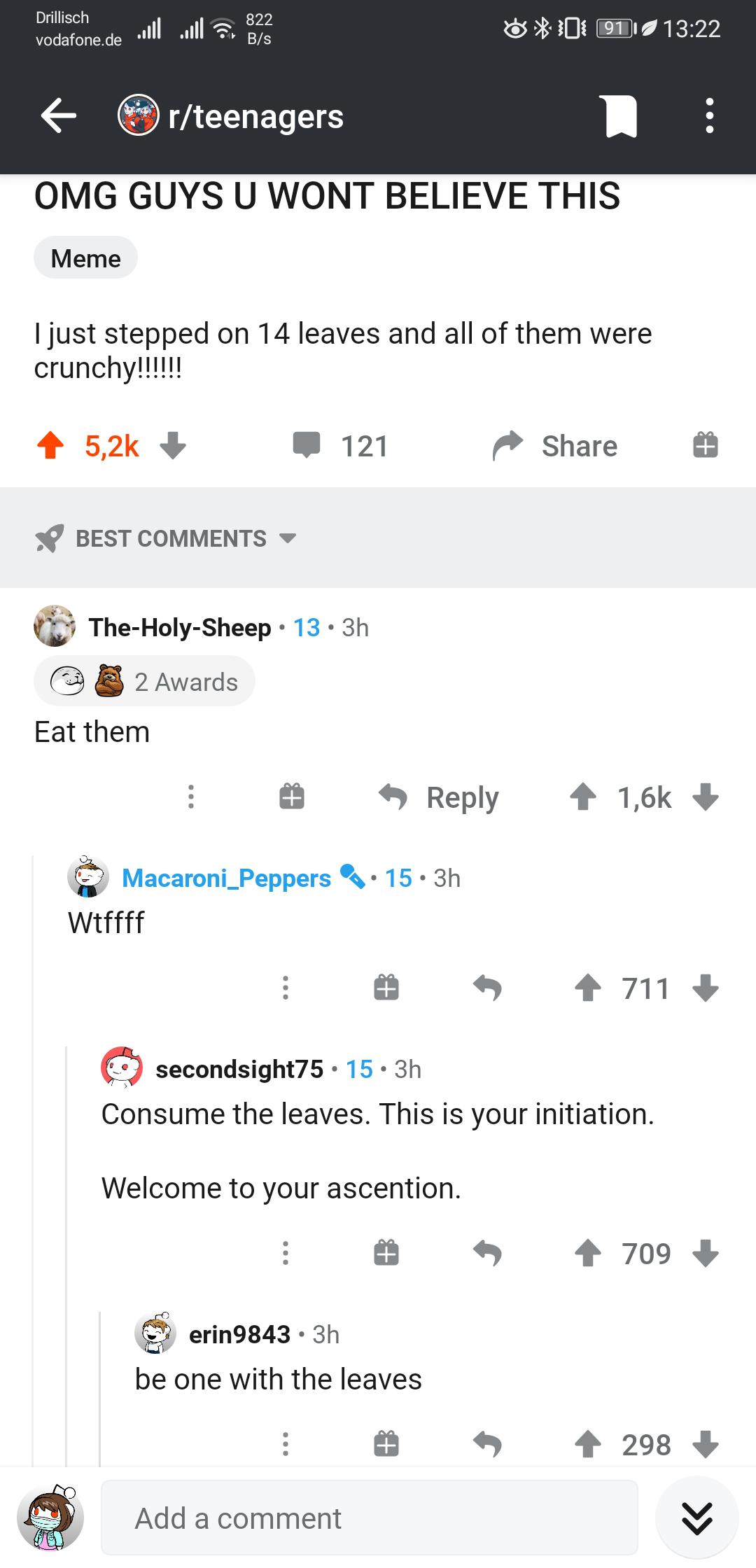This screenshot has height=1568, width=756.
Task: Jump to next comment with double chevron
Action: coord(696,1518)
